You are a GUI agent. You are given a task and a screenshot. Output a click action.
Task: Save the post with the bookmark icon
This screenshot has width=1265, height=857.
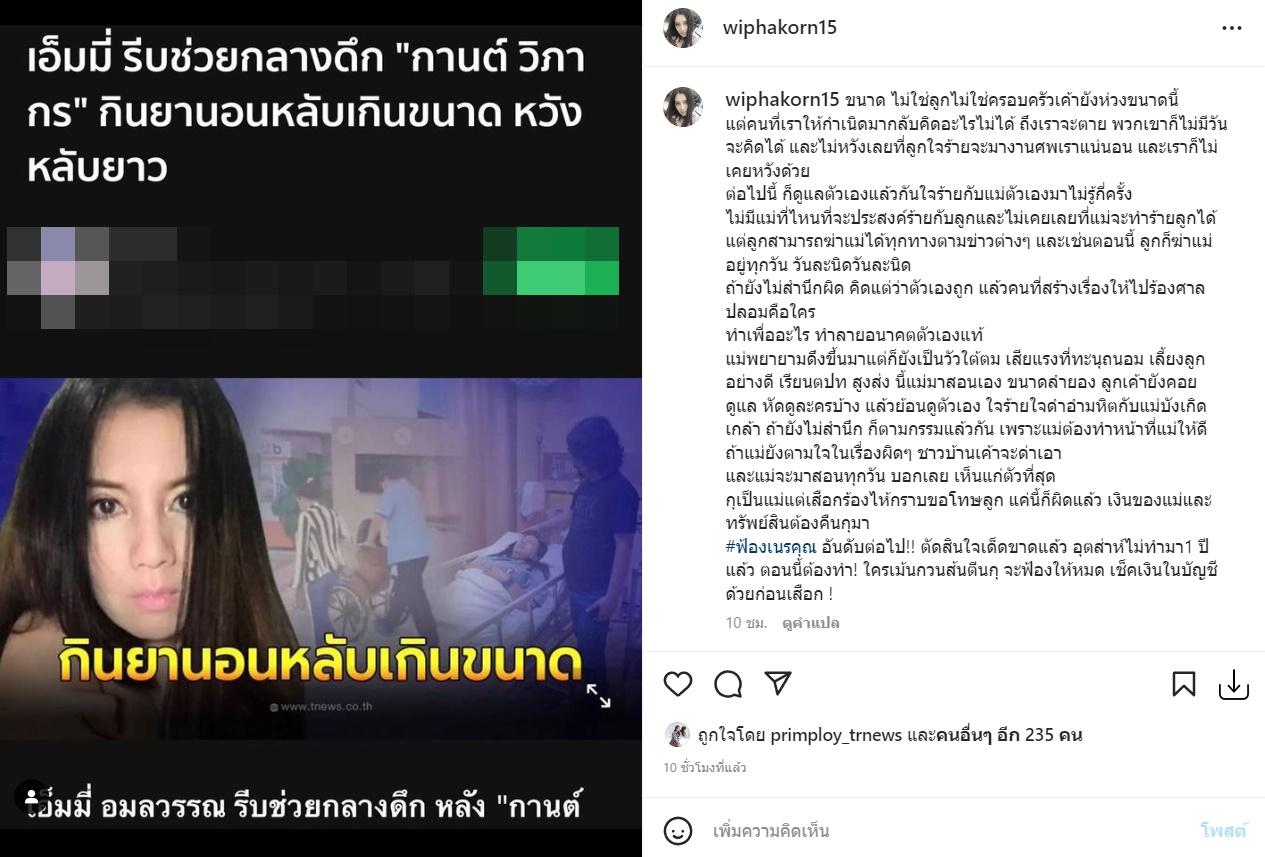coord(1184,684)
